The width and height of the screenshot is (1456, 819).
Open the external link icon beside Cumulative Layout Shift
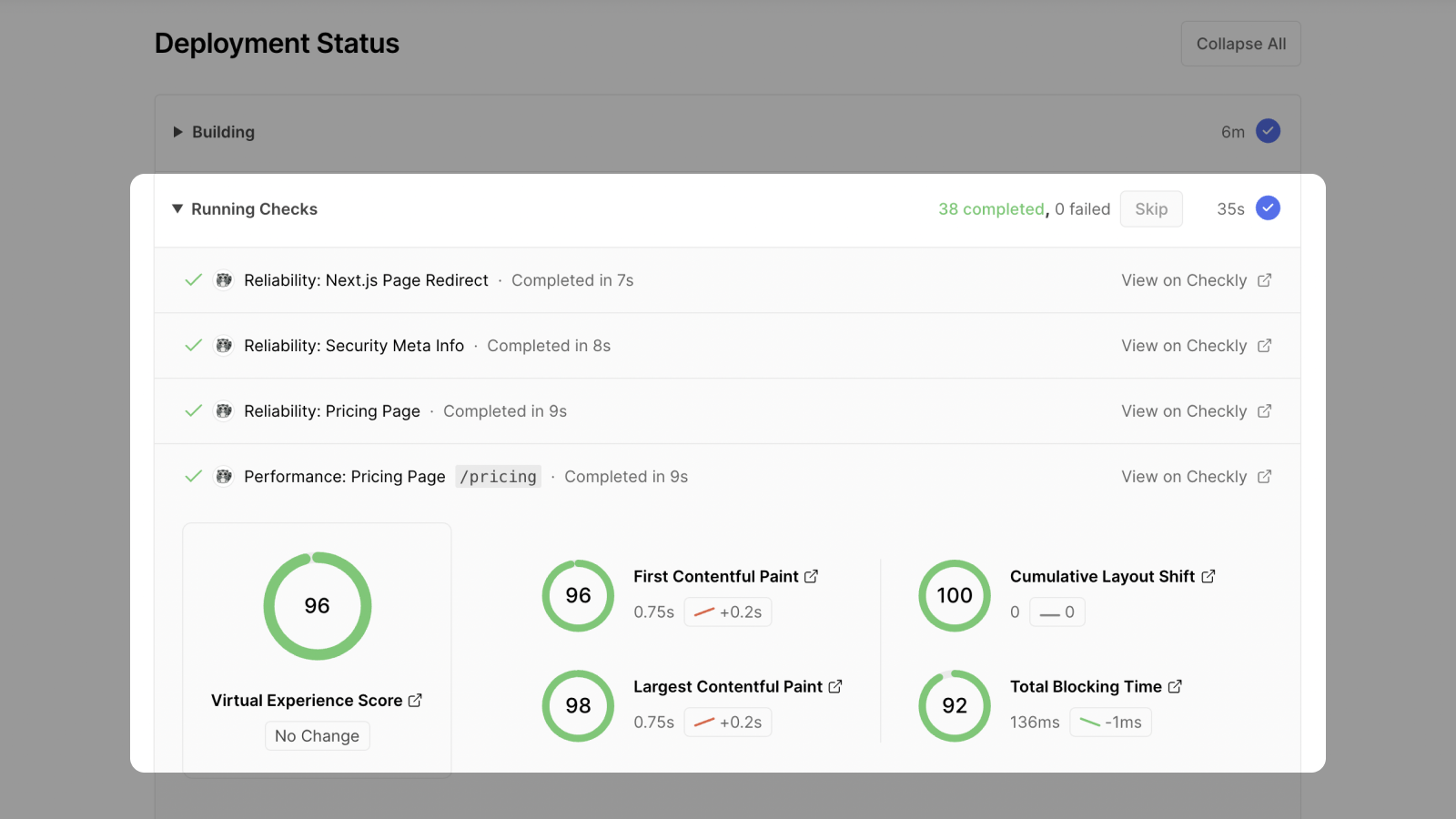coord(1208,575)
